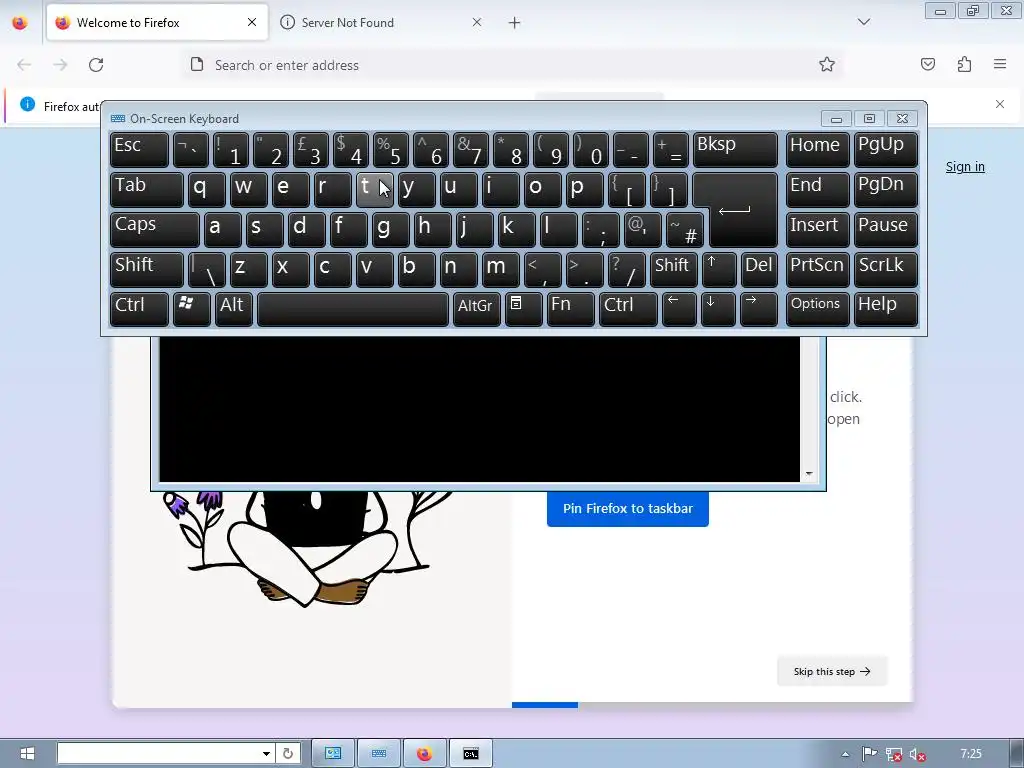Toggle the Caps lock key
The height and width of the screenshot is (768, 1024).
(154, 229)
